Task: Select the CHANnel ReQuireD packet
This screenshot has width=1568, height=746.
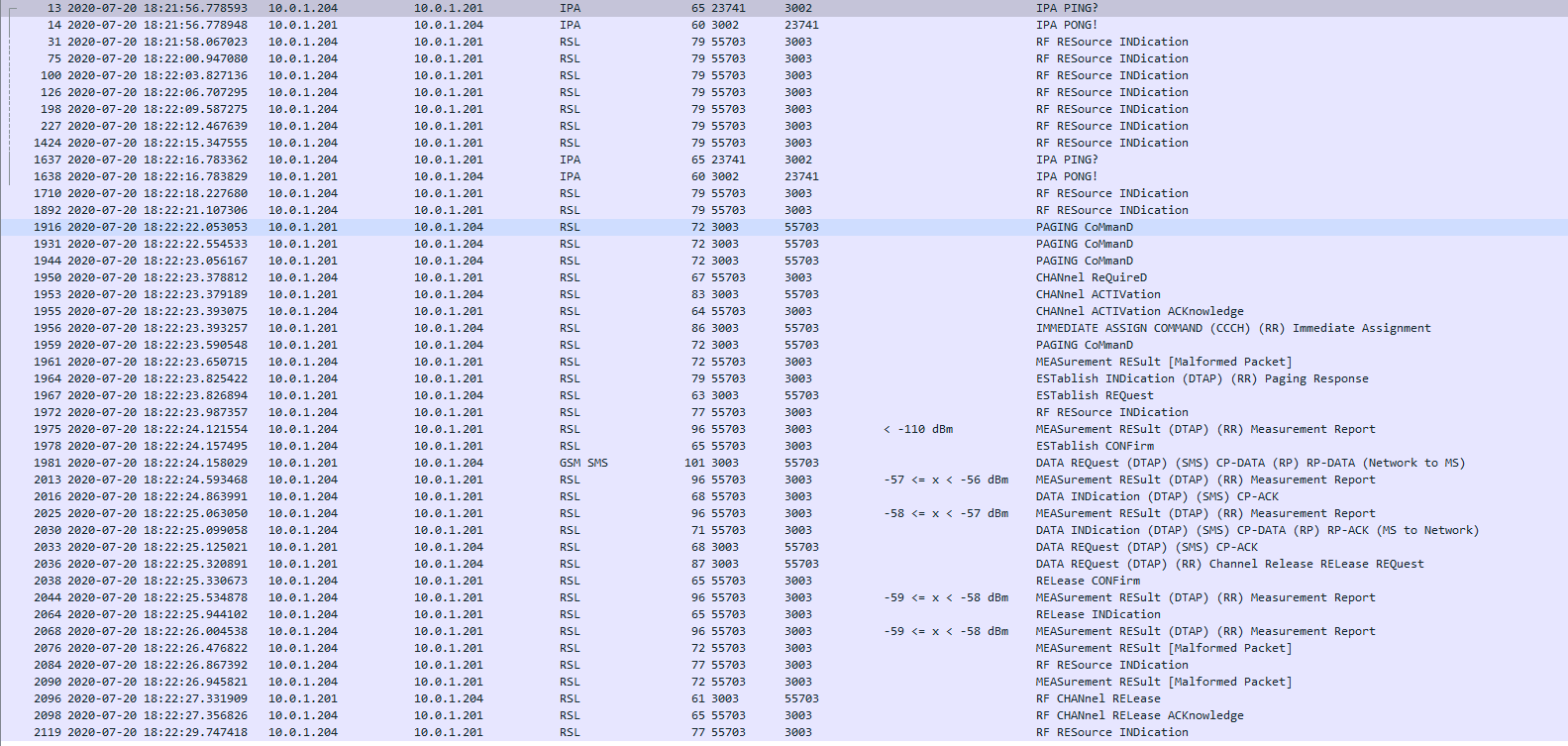Action: [1091, 277]
